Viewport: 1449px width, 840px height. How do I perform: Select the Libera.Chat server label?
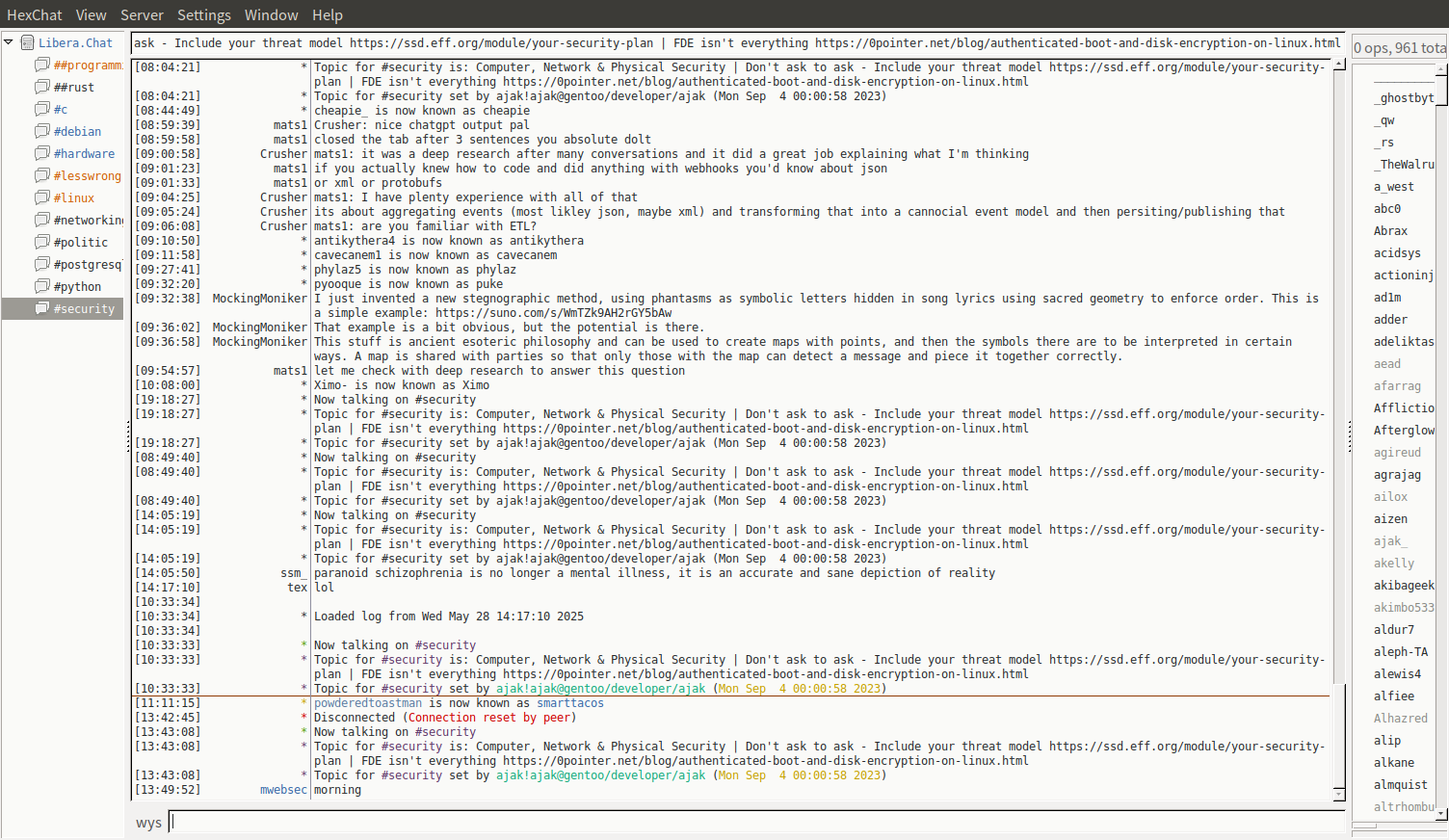click(75, 43)
